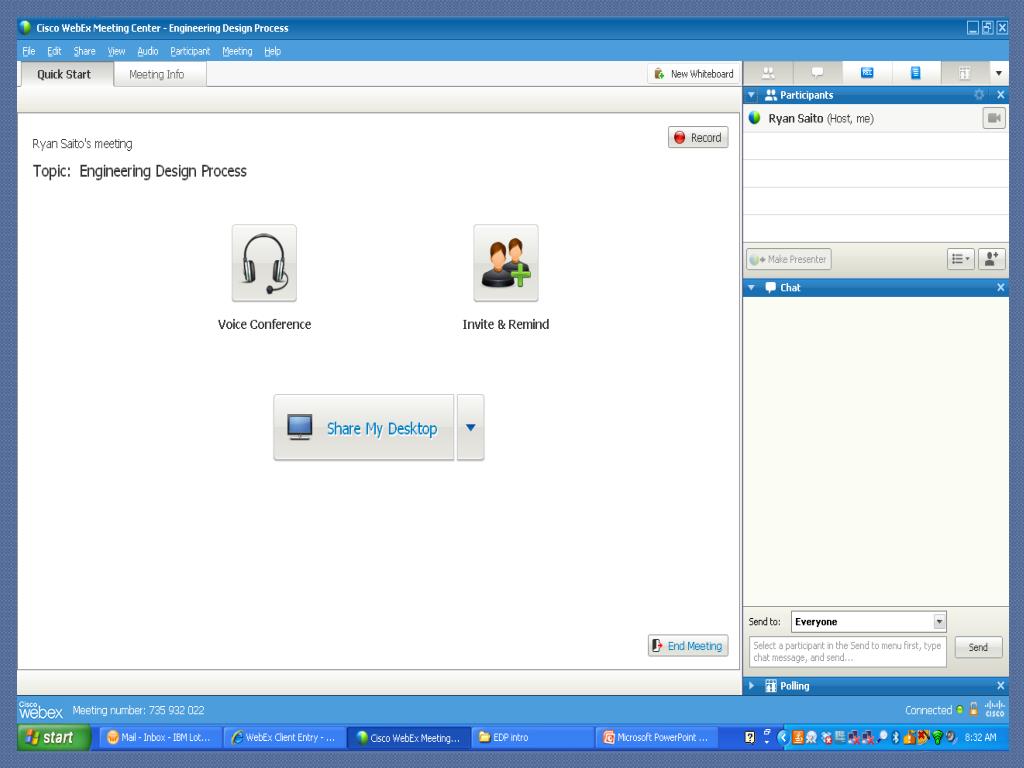Screen dimensions: 1024x768
Task: Open Invite & Remind icon
Action: pos(506,263)
